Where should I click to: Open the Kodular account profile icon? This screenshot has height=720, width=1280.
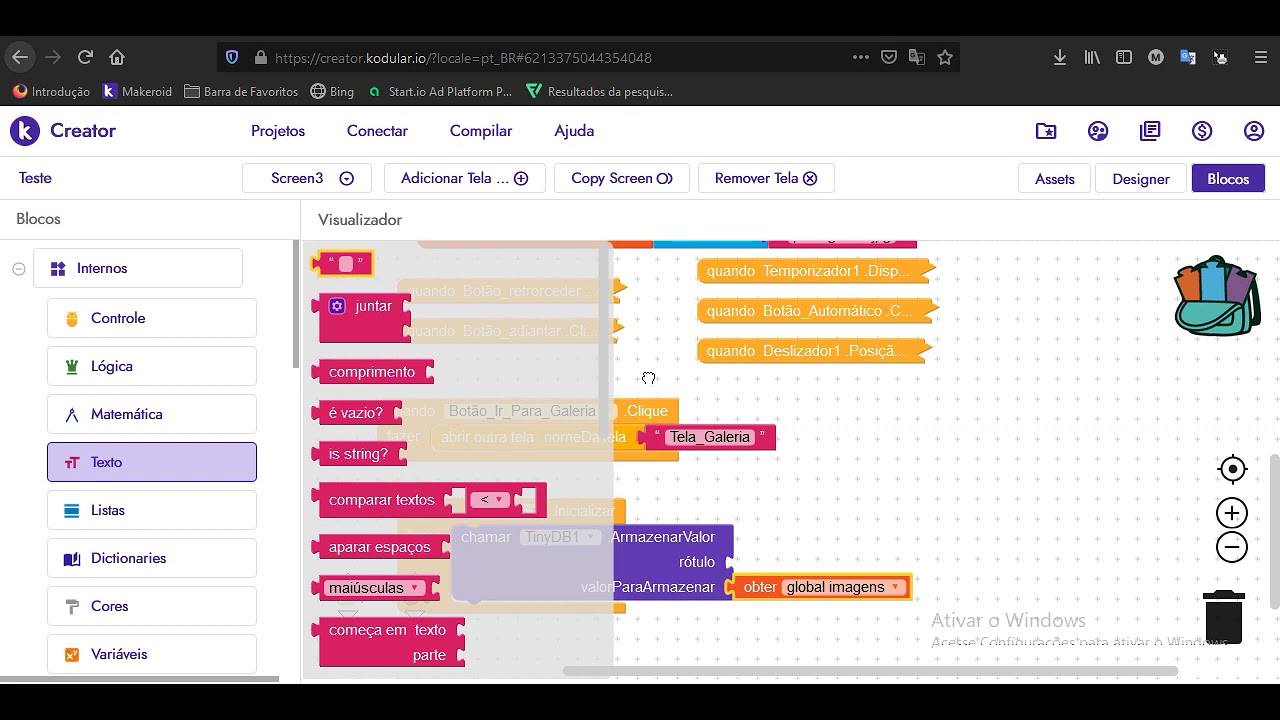[1254, 131]
